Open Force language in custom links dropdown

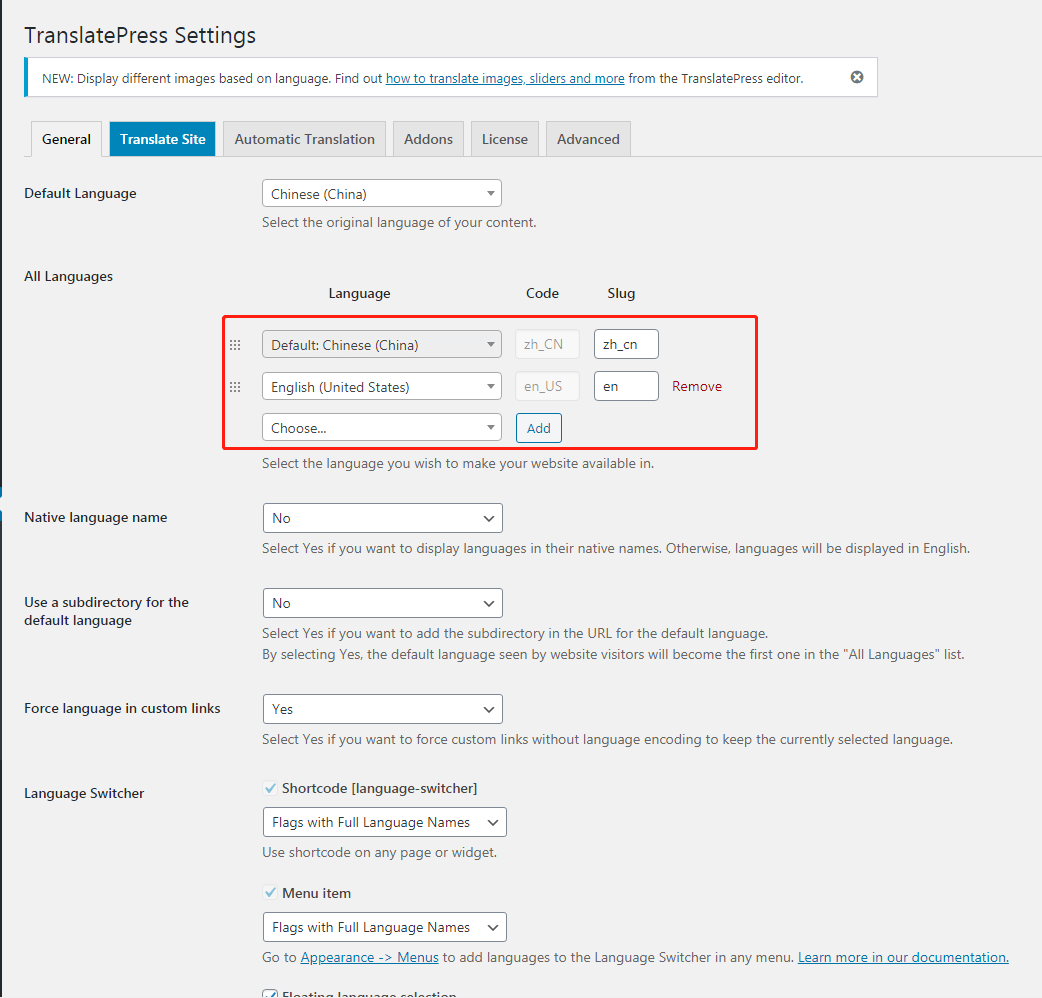pos(382,709)
